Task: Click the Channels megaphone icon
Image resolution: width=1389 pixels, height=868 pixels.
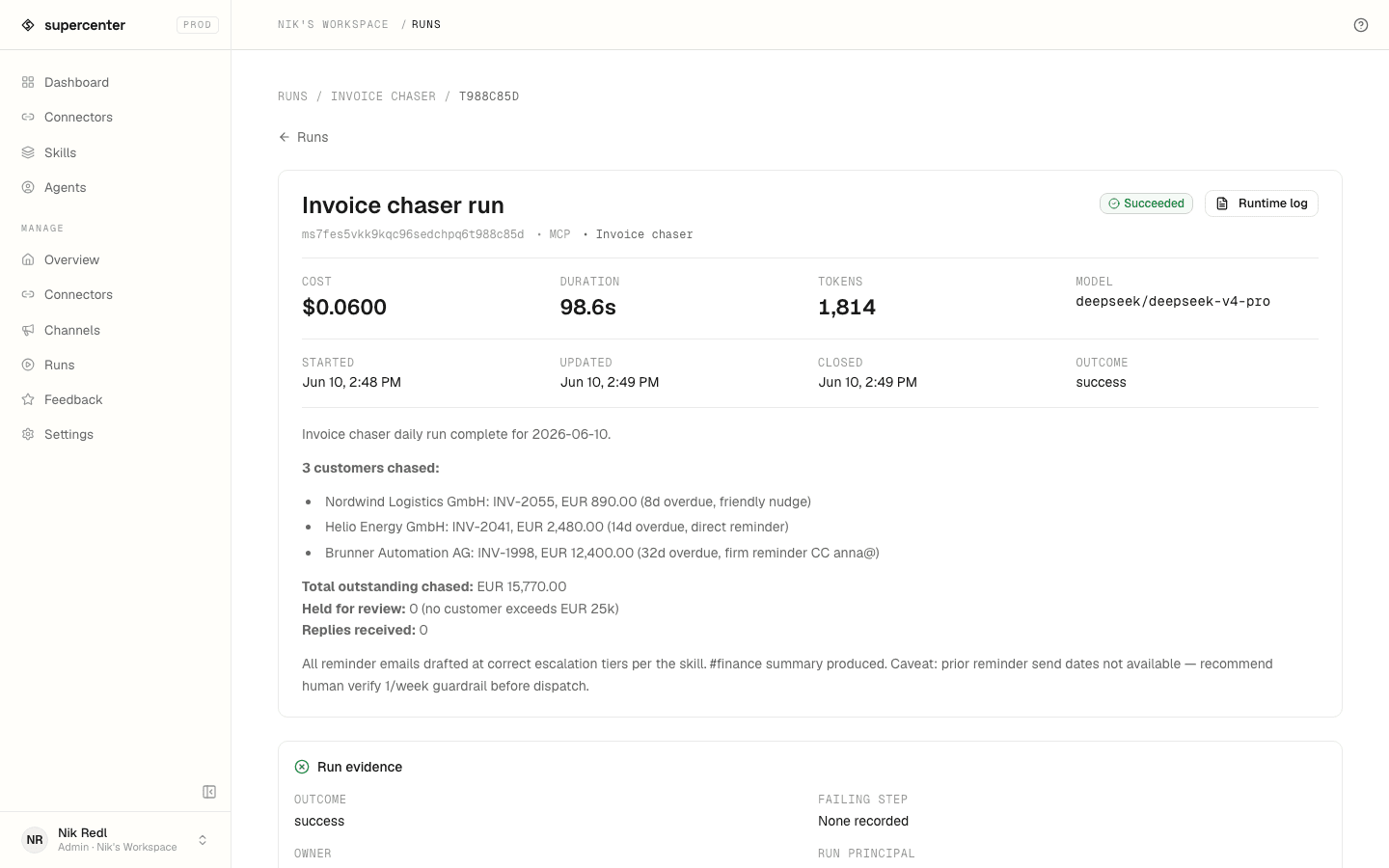Action: (x=28, y=330)
